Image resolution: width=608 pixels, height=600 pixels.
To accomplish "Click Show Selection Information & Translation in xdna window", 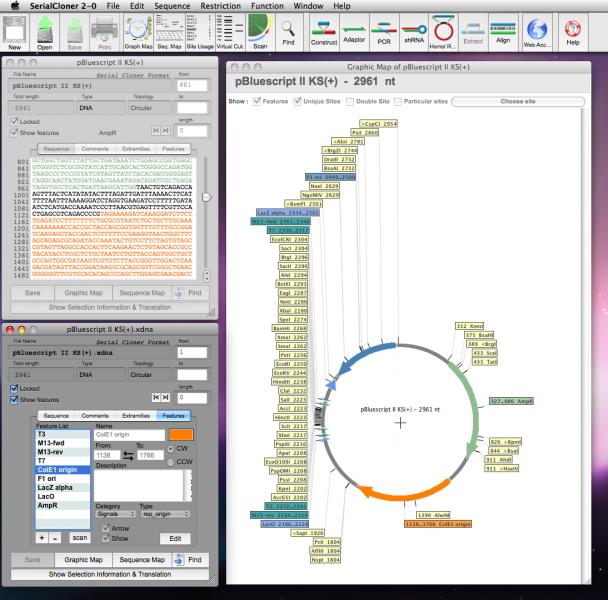I will pyautogui.click(x=110, y=574).
